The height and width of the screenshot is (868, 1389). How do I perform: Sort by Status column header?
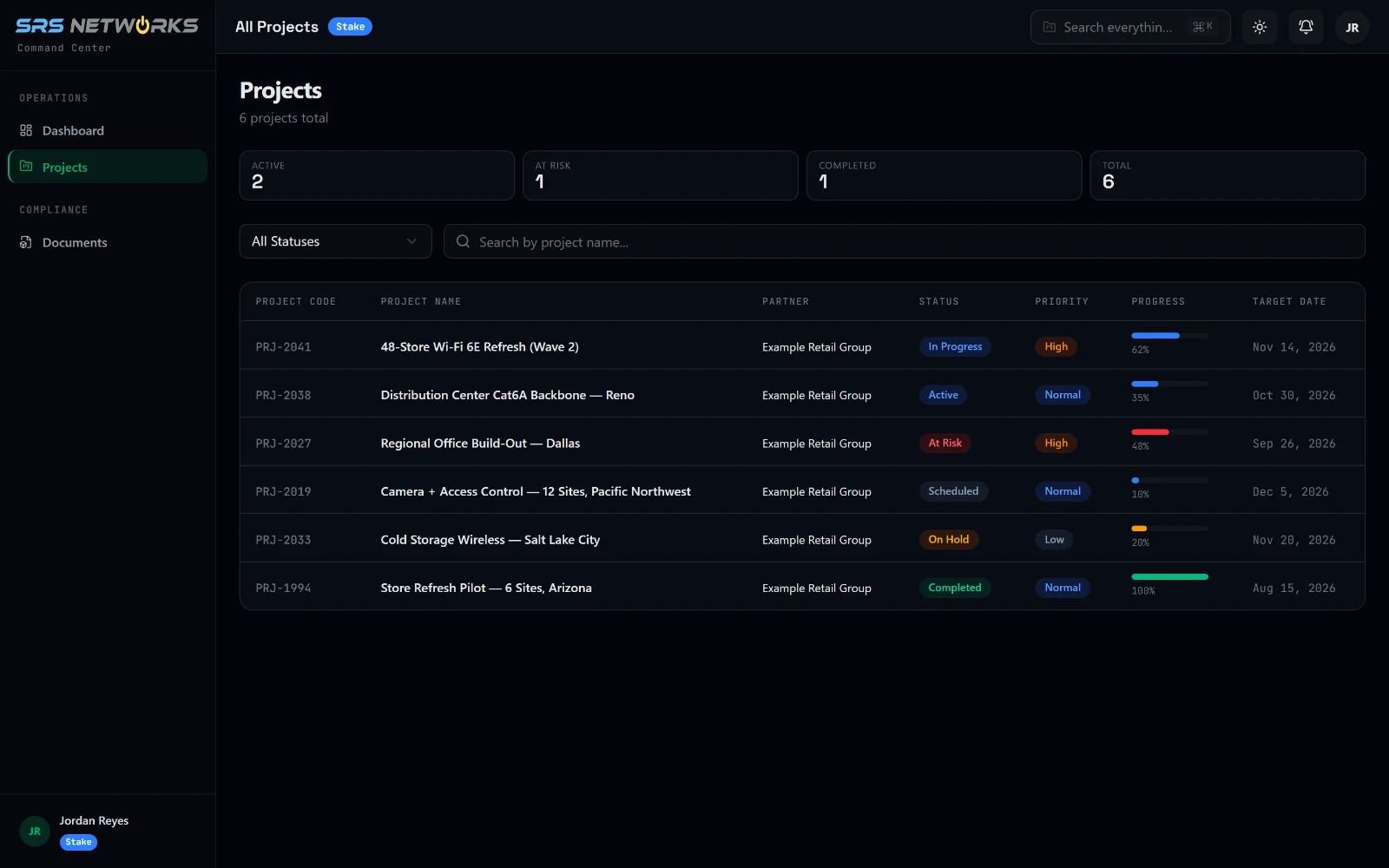(938, 301)
